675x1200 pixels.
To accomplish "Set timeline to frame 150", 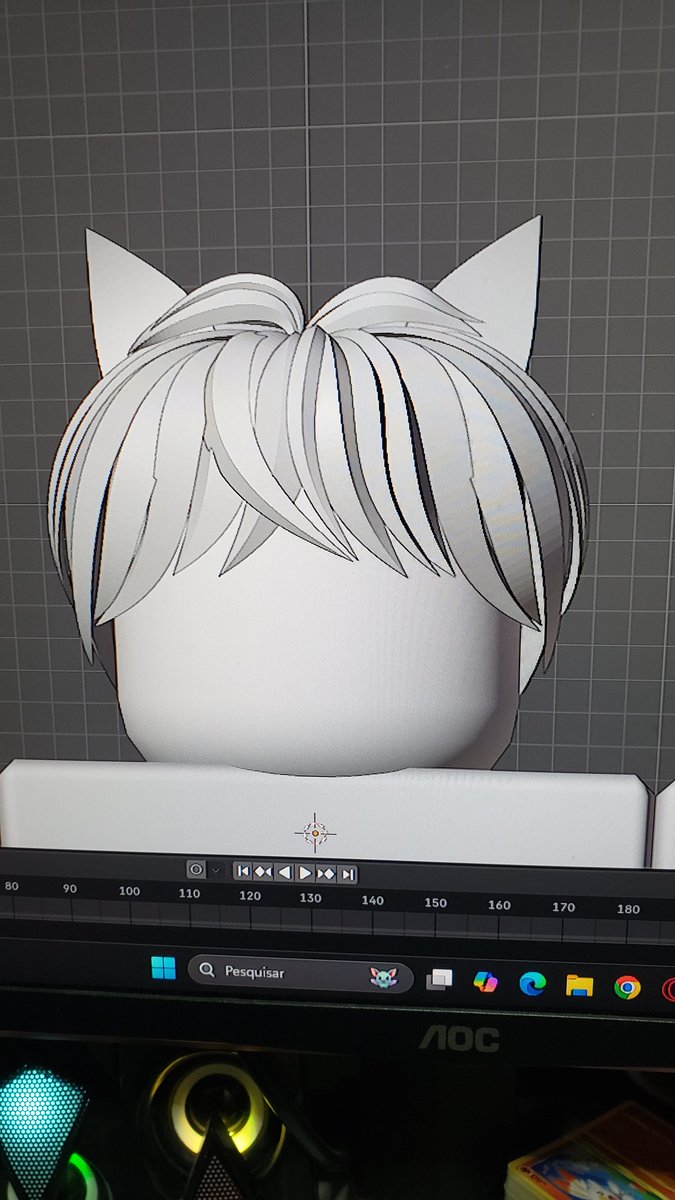I will [435, 902].
